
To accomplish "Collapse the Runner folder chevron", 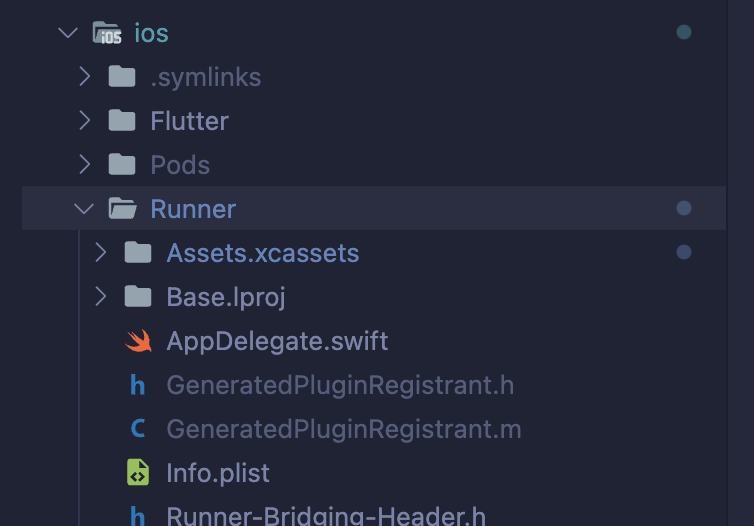I will (85, 209).
